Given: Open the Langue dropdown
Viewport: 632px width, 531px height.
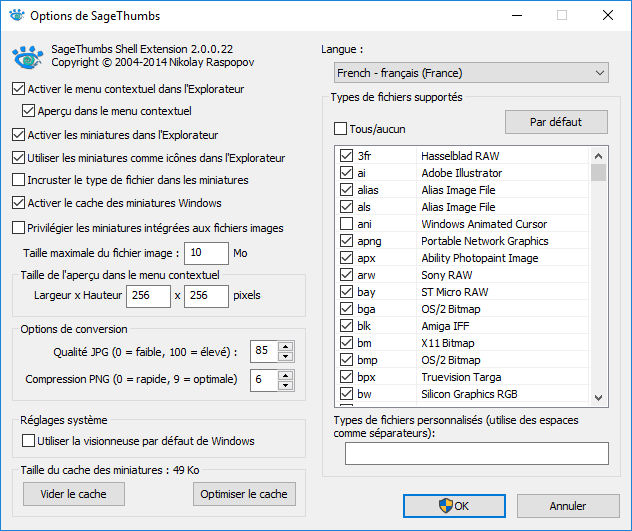Looking at the screenshot, I should pyautogui.click(x=471, y=73).
